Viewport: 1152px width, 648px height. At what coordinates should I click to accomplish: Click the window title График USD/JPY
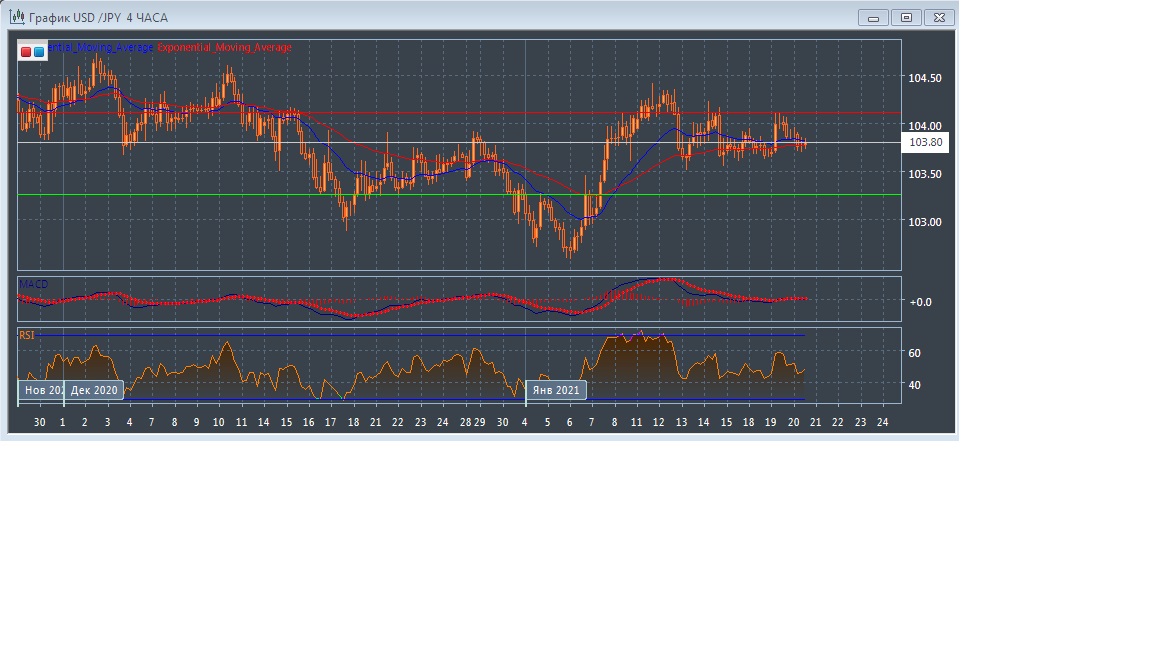98,17
